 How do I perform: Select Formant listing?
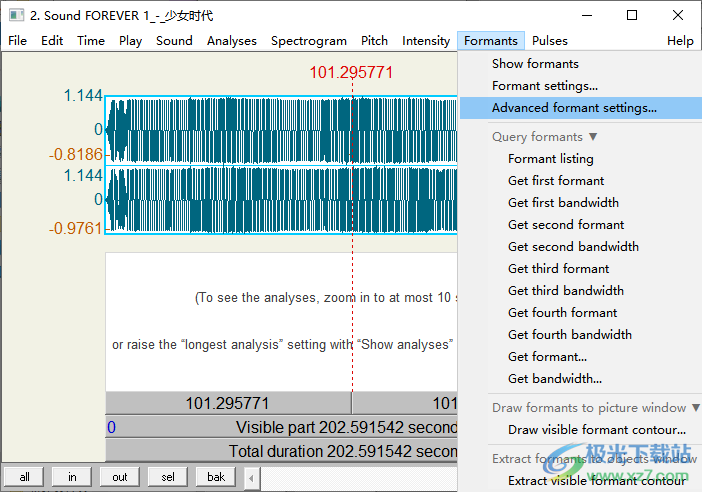[x=550, y=159]
